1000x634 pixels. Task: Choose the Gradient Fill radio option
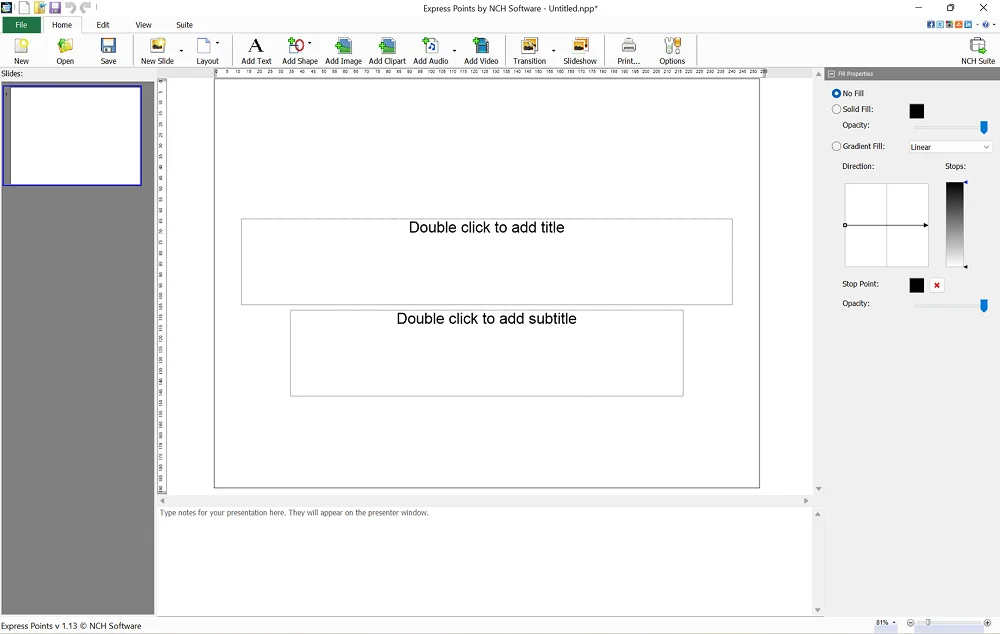(837, 147)
